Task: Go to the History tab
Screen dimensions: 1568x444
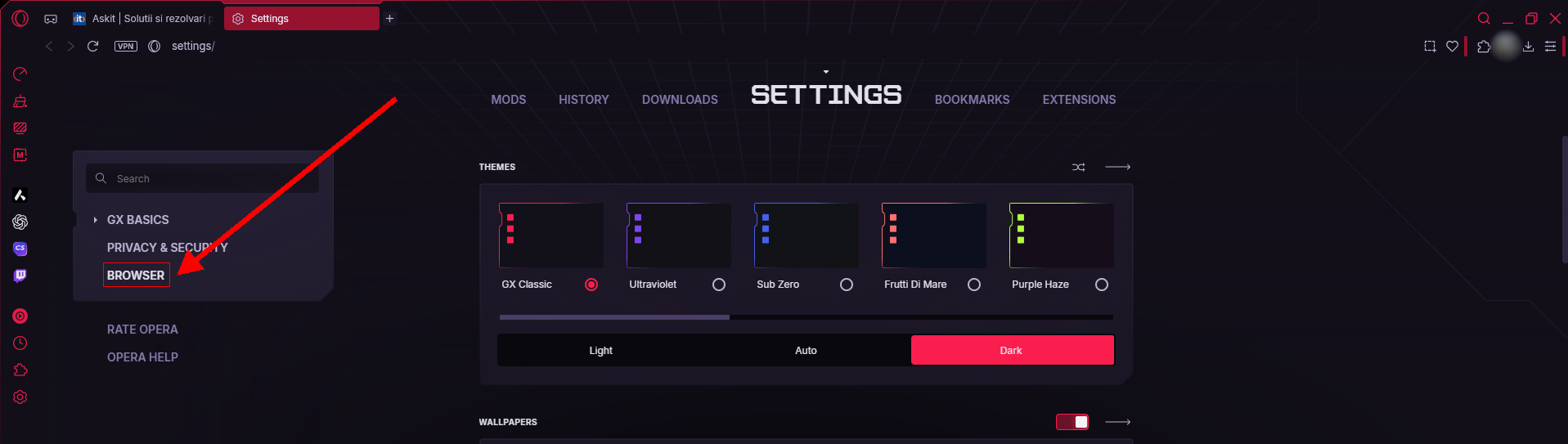Action: tap(583, 100)
